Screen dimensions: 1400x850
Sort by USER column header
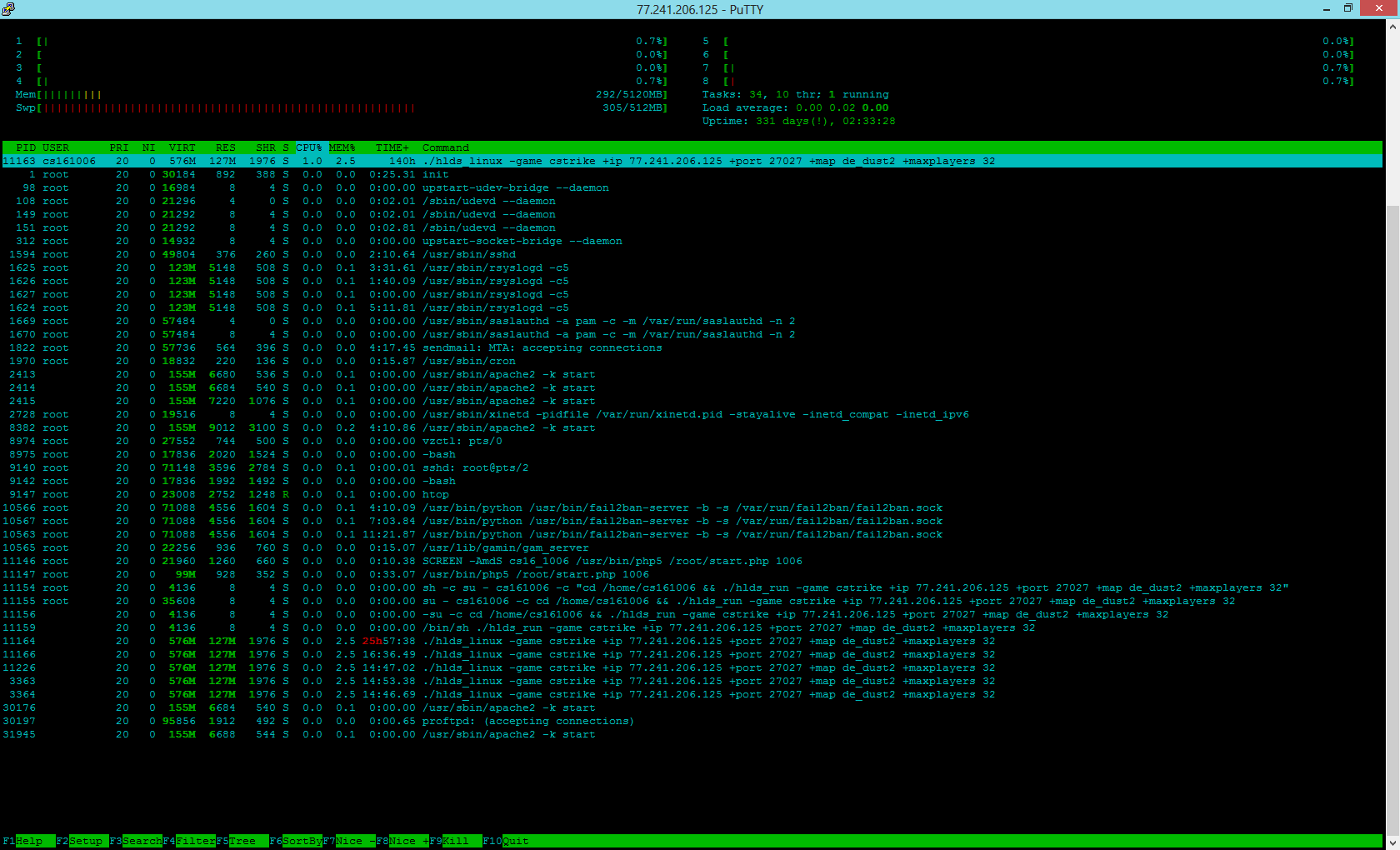[56, 147]
